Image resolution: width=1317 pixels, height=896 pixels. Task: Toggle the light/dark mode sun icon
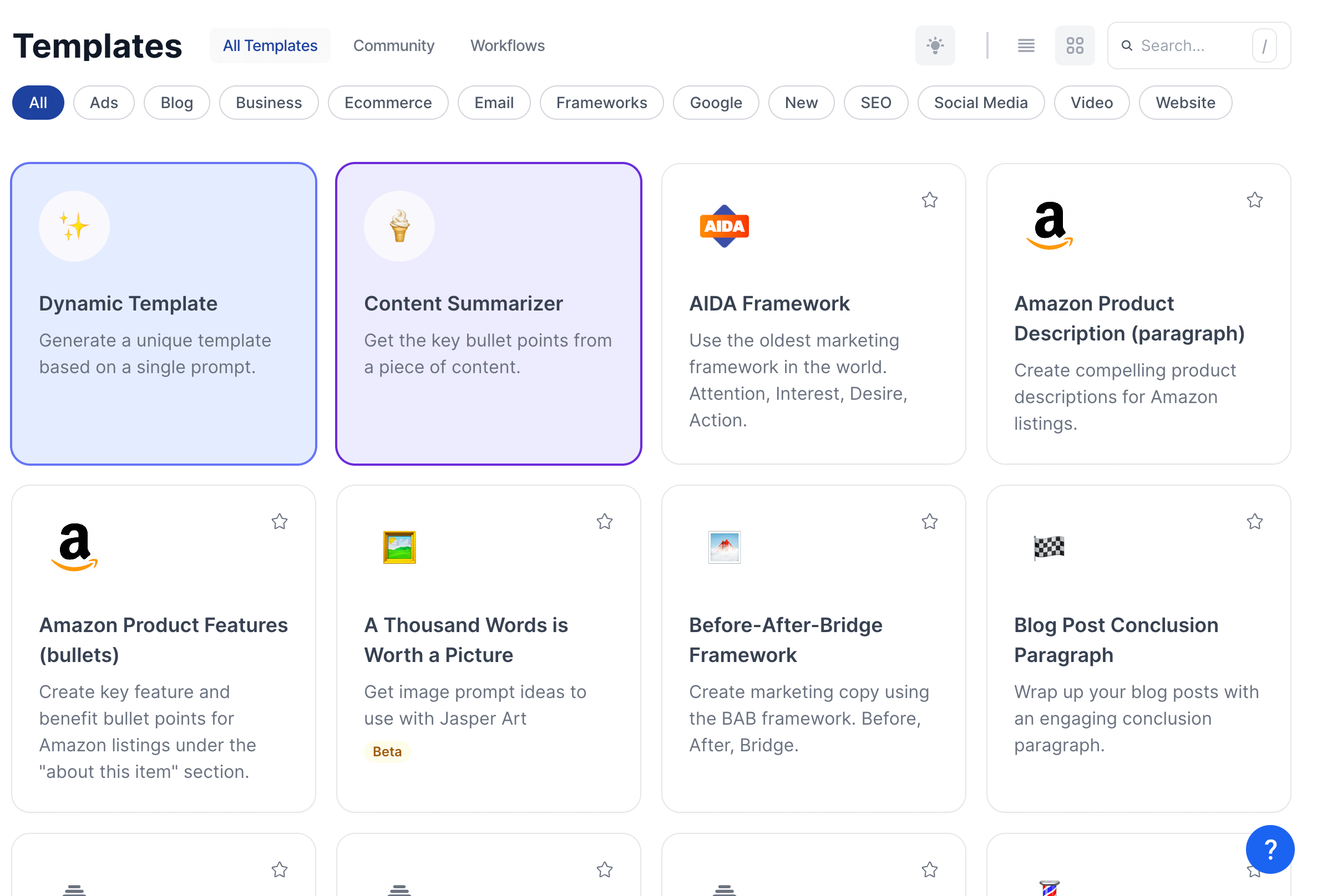point(934,46)
